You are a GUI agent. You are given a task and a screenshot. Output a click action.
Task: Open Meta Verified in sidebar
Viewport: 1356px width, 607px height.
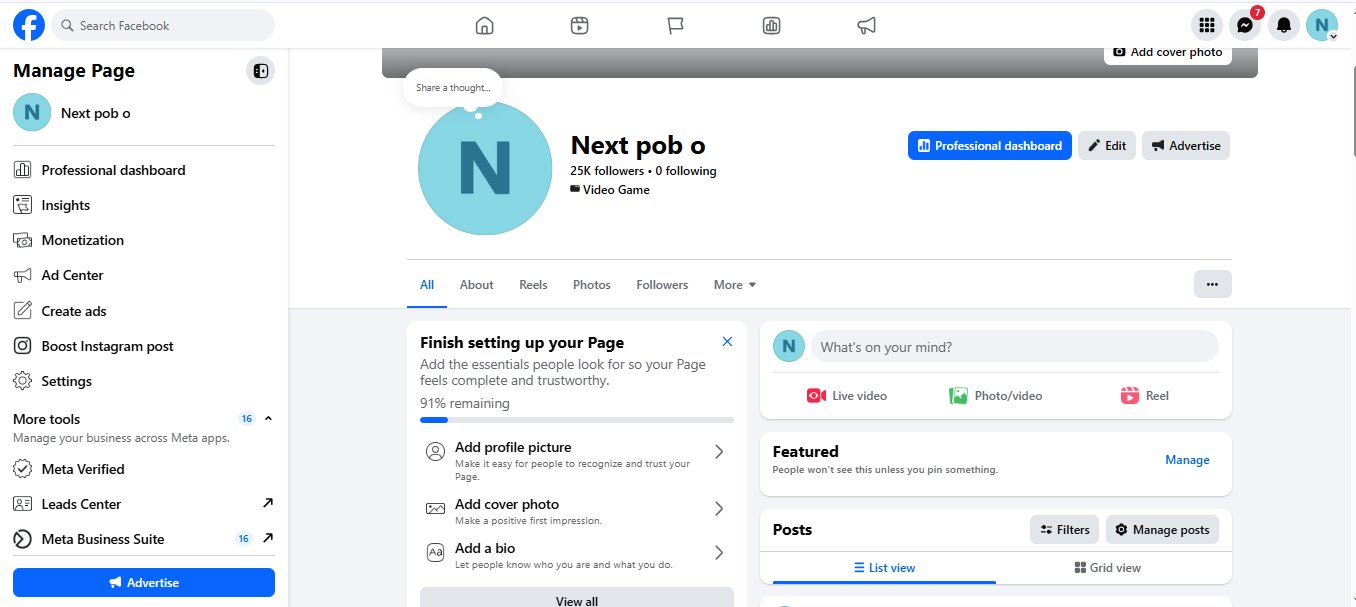coord(143,469)
